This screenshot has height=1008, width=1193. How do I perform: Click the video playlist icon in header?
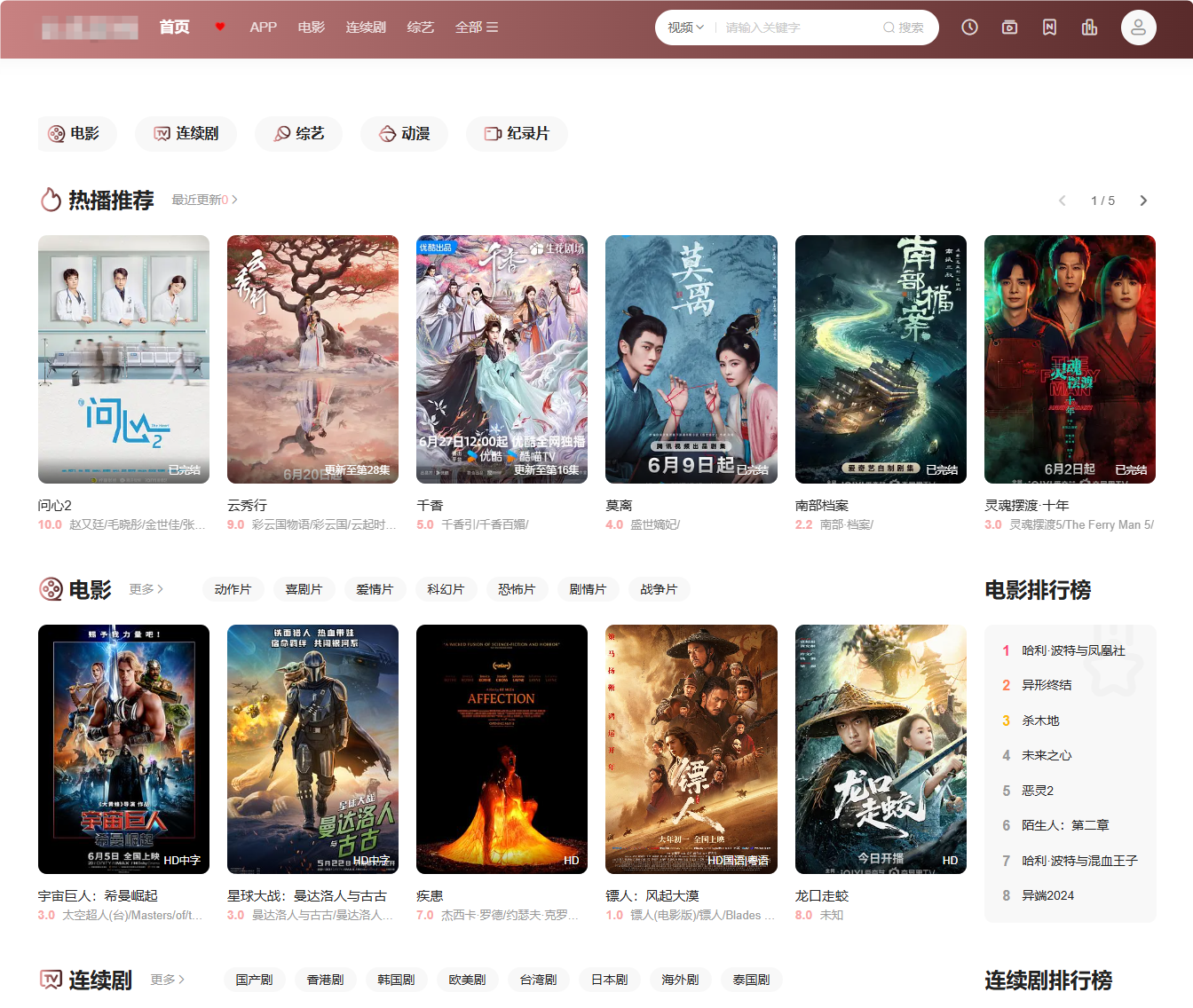pos(1009,28)
